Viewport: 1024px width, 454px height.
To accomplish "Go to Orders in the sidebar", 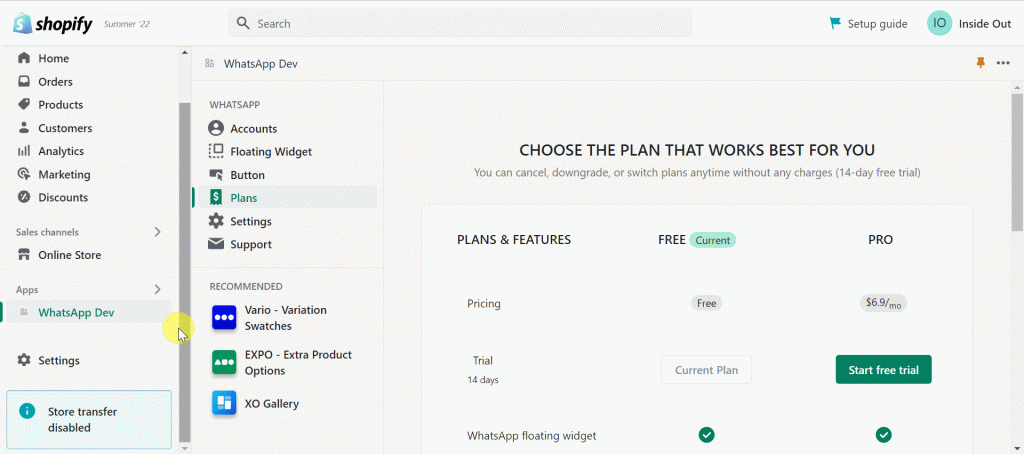I will pyautogui.click(x=55, y=82).
